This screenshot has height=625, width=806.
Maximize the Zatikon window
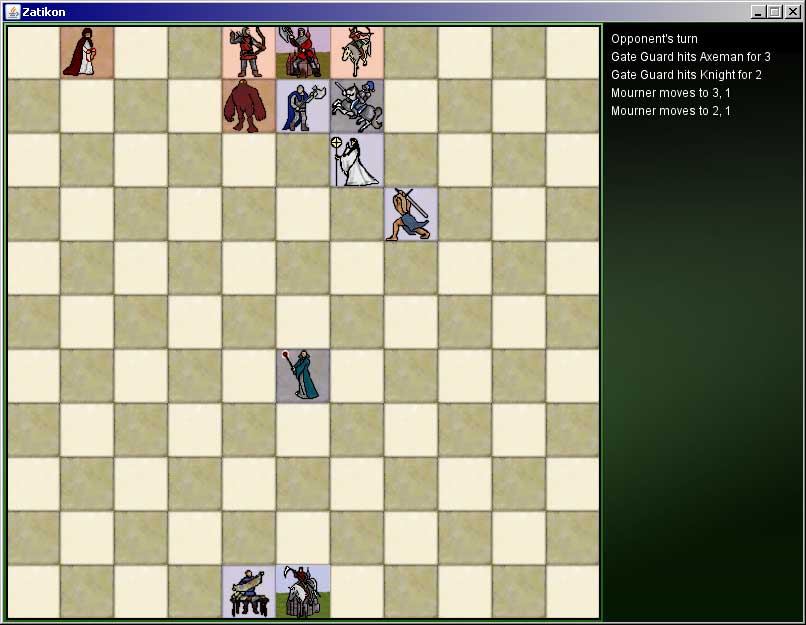click(x=775, y=12)
